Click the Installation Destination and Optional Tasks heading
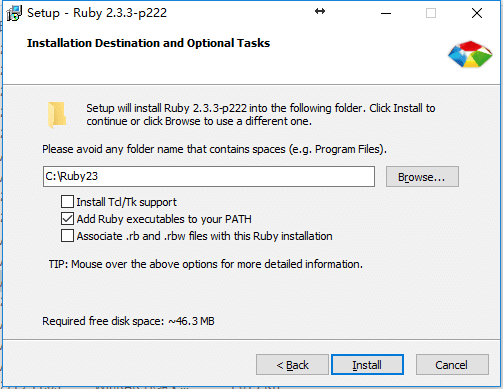Image resolution: width=503 pixels, height=389 pixels. pos(148,43)
